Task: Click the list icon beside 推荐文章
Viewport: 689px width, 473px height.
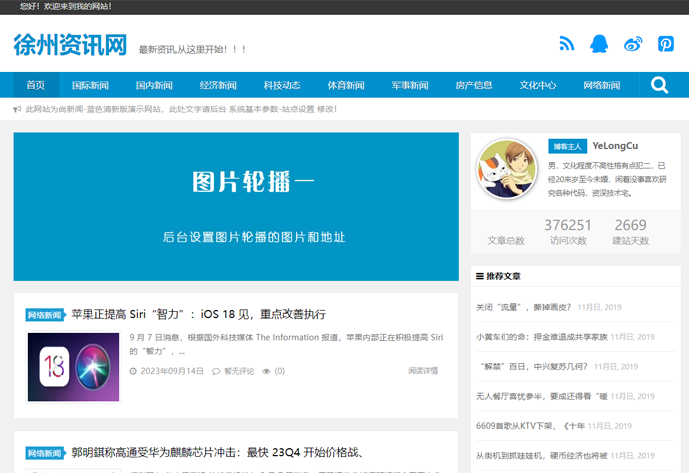Action: pos(480,276)
